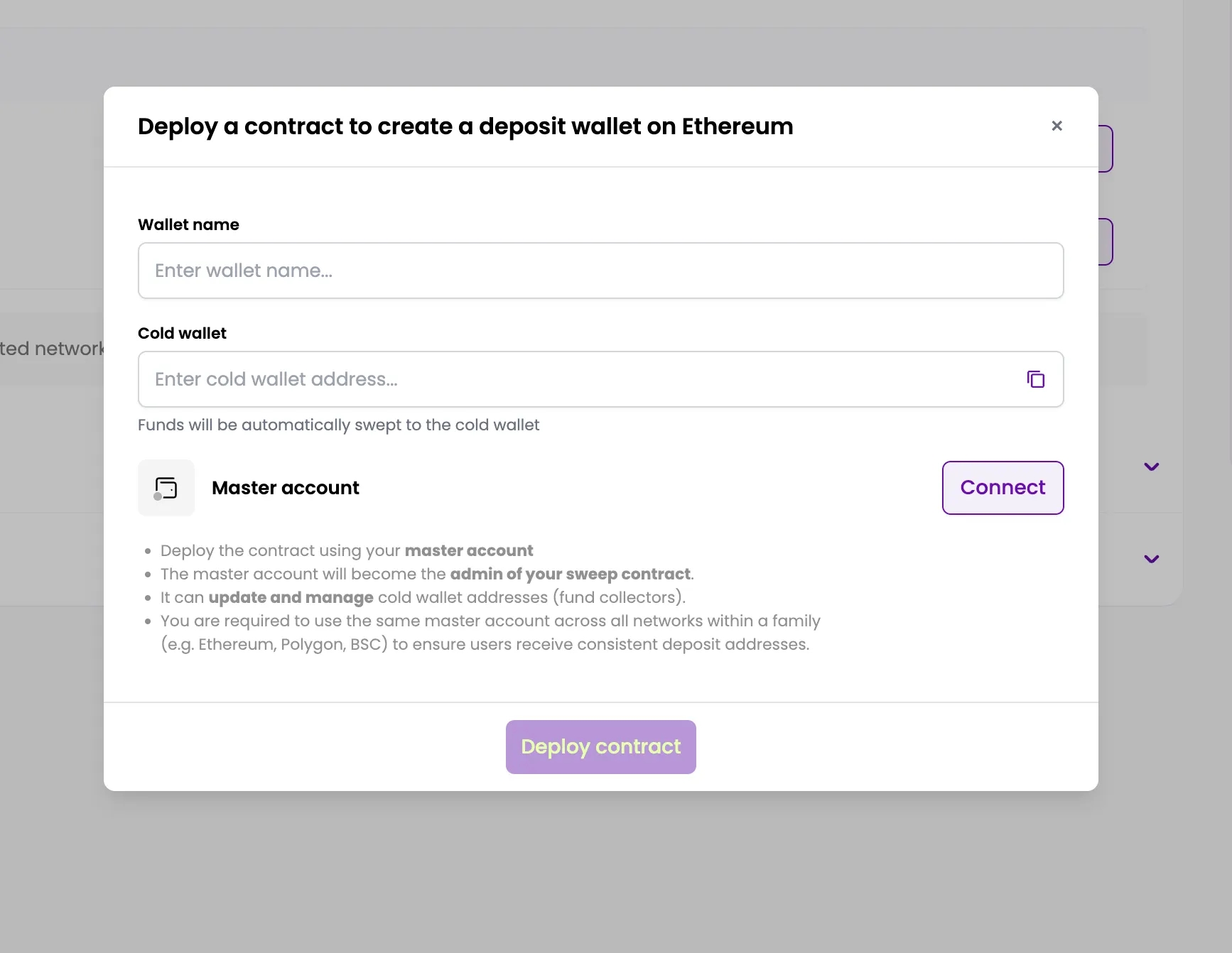Screen dimensions: 1232x953
Task: Click the funds automatically swept helper text
Action: click(338, 425)
